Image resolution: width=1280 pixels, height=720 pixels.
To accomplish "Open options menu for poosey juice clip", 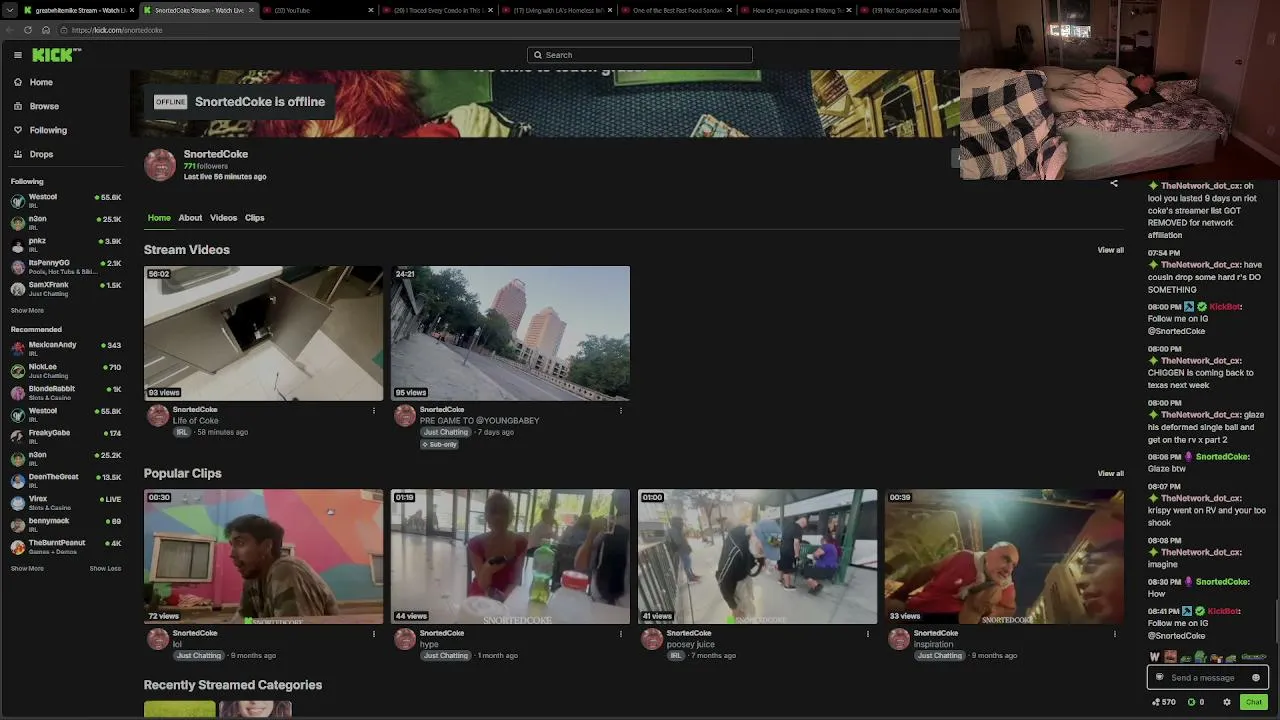I will [868, 633].
